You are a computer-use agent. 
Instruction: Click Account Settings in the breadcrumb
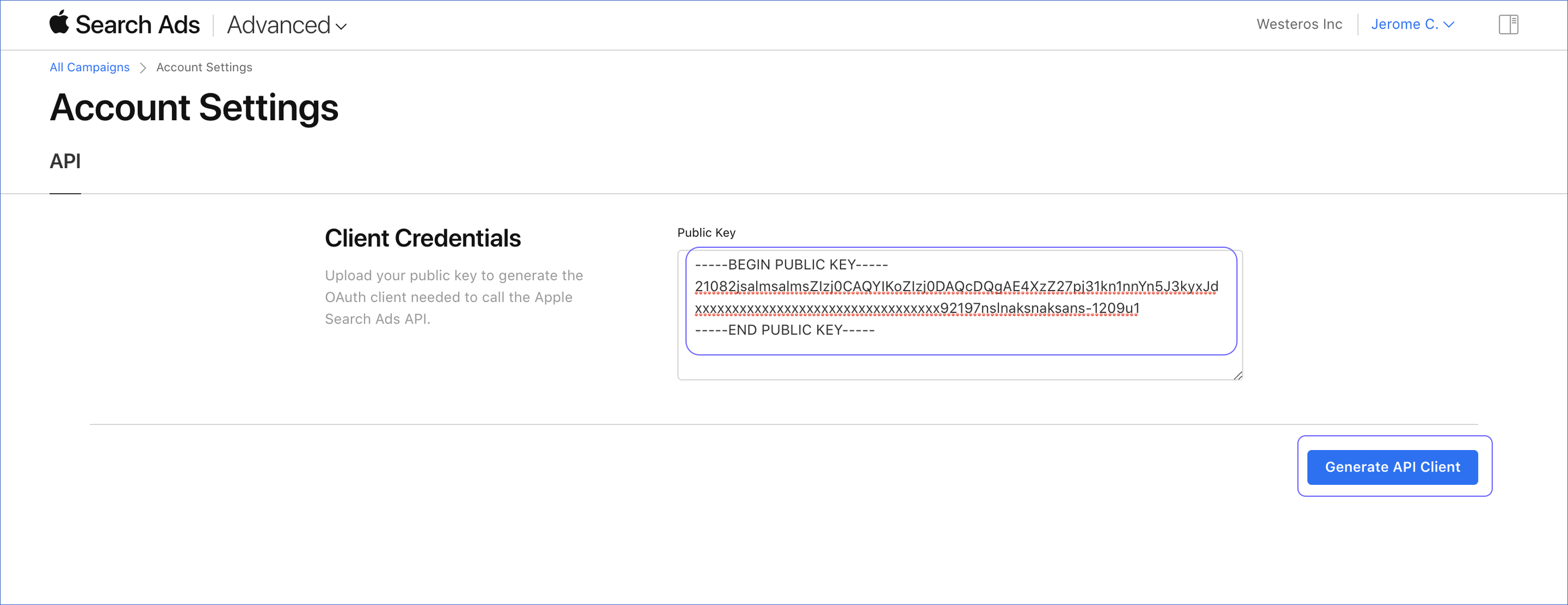coord(204,67)
